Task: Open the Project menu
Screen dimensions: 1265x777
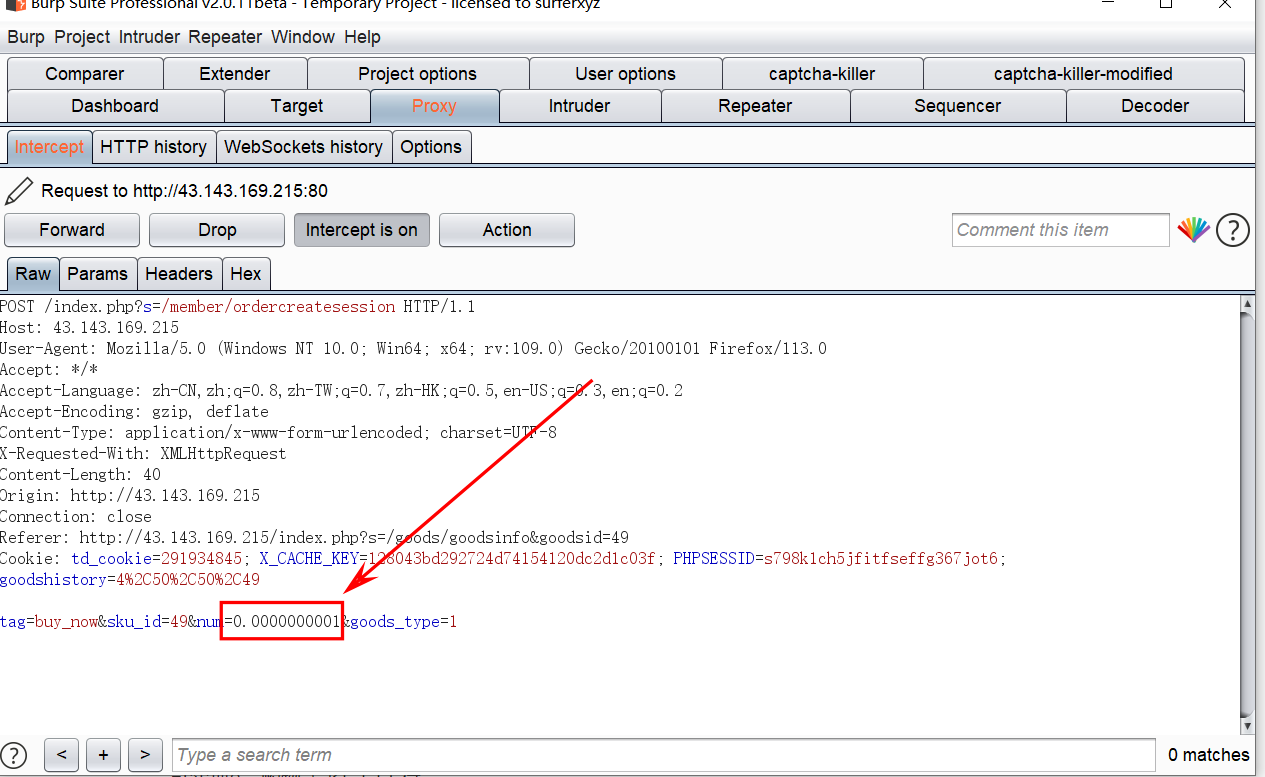Action: point(82,37)
